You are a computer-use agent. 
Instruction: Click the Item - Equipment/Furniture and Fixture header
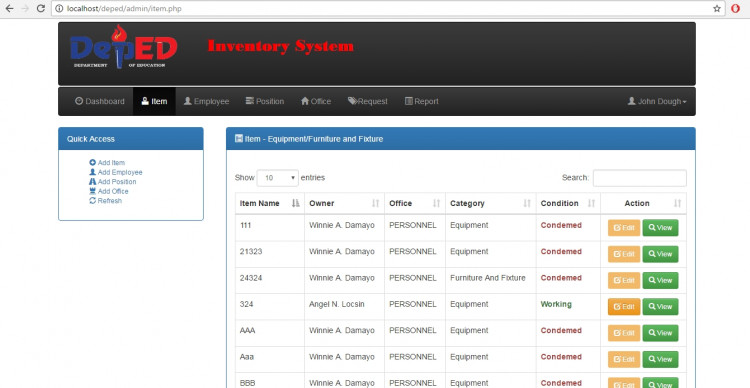click(461, 139)
